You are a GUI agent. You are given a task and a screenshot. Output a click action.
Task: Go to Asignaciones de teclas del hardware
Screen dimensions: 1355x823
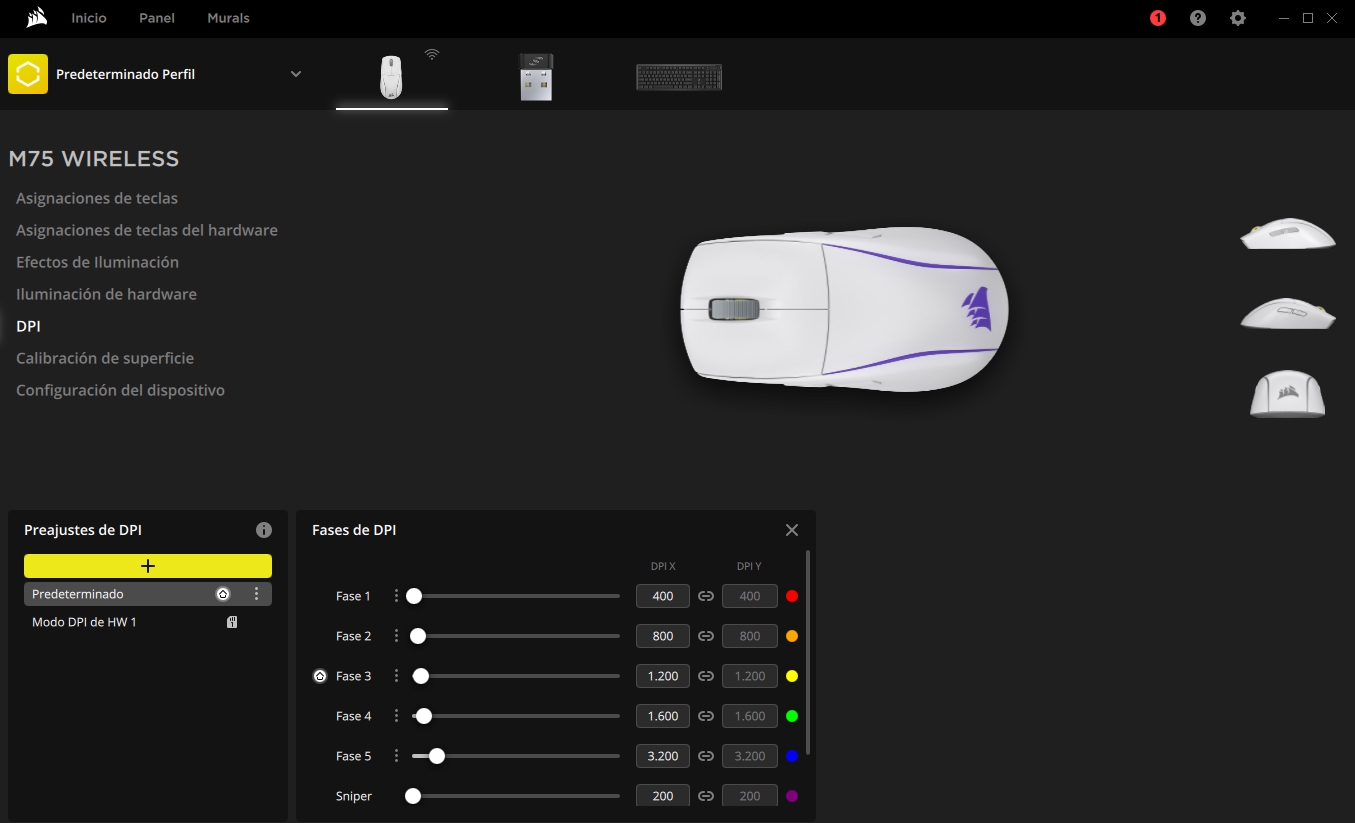147,230
